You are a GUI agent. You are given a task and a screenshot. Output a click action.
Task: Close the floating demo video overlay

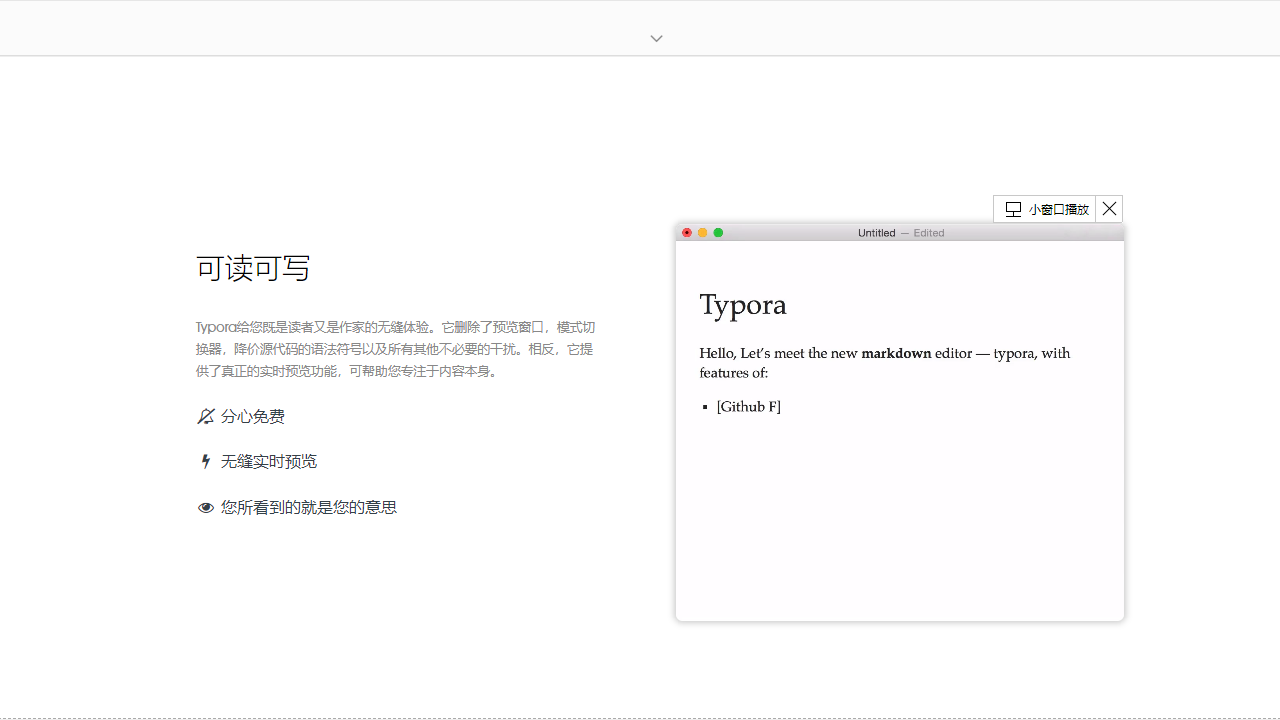pos(1109,209)
